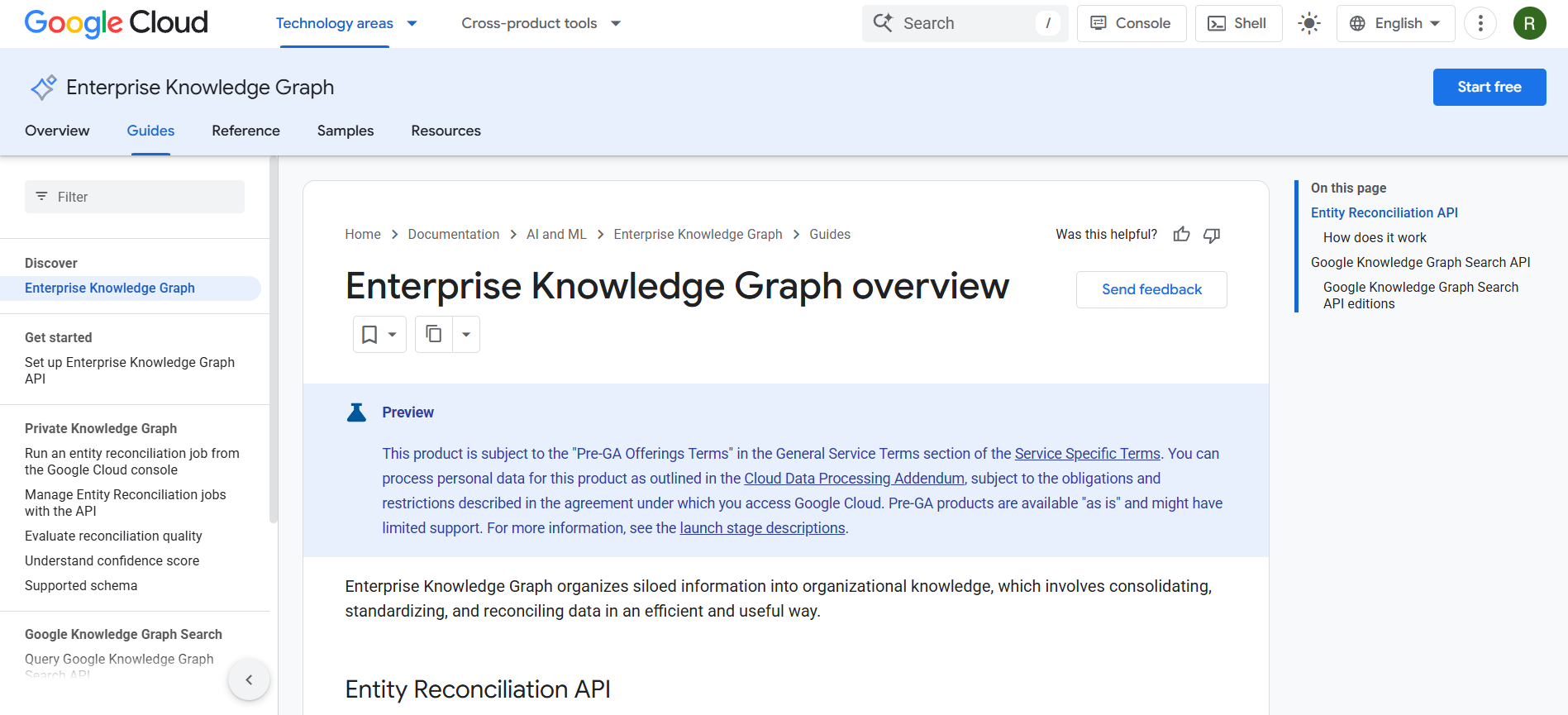Open the Service Specific Terms link
The image size is (1568, 715).
(1088, 454)
